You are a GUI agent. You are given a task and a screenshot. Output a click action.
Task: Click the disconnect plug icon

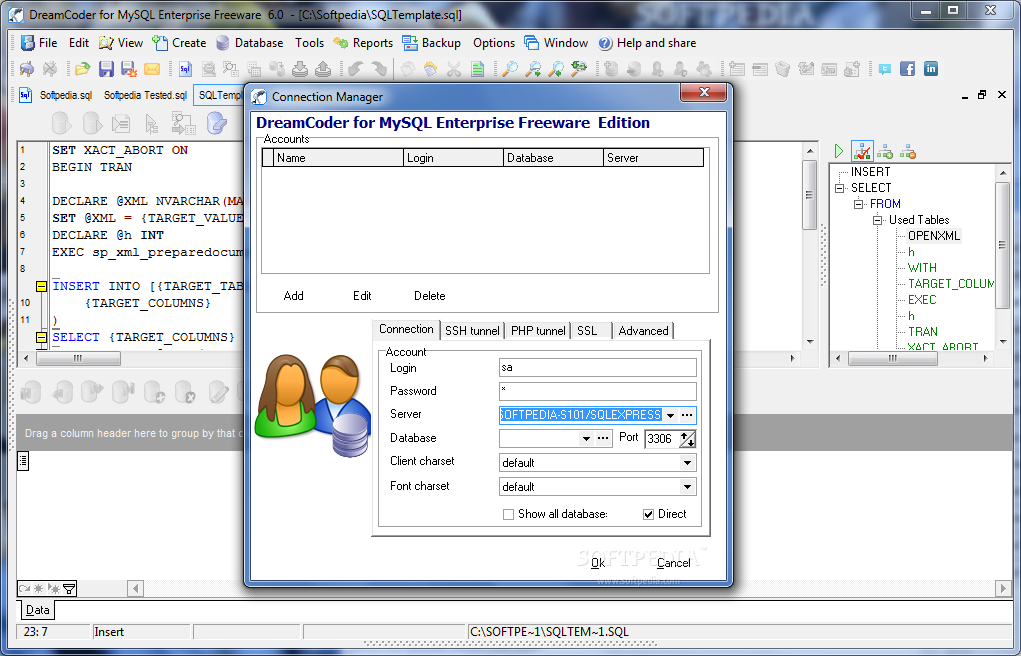[x=49, y=68]
